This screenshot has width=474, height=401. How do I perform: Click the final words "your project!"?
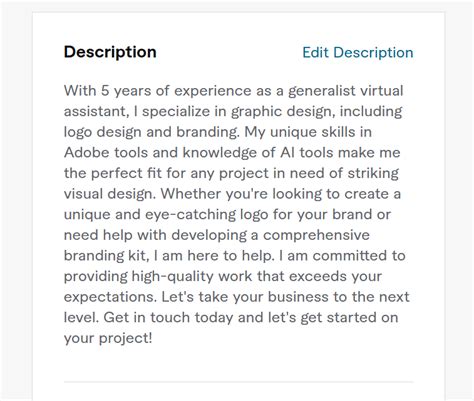point(108,338)
